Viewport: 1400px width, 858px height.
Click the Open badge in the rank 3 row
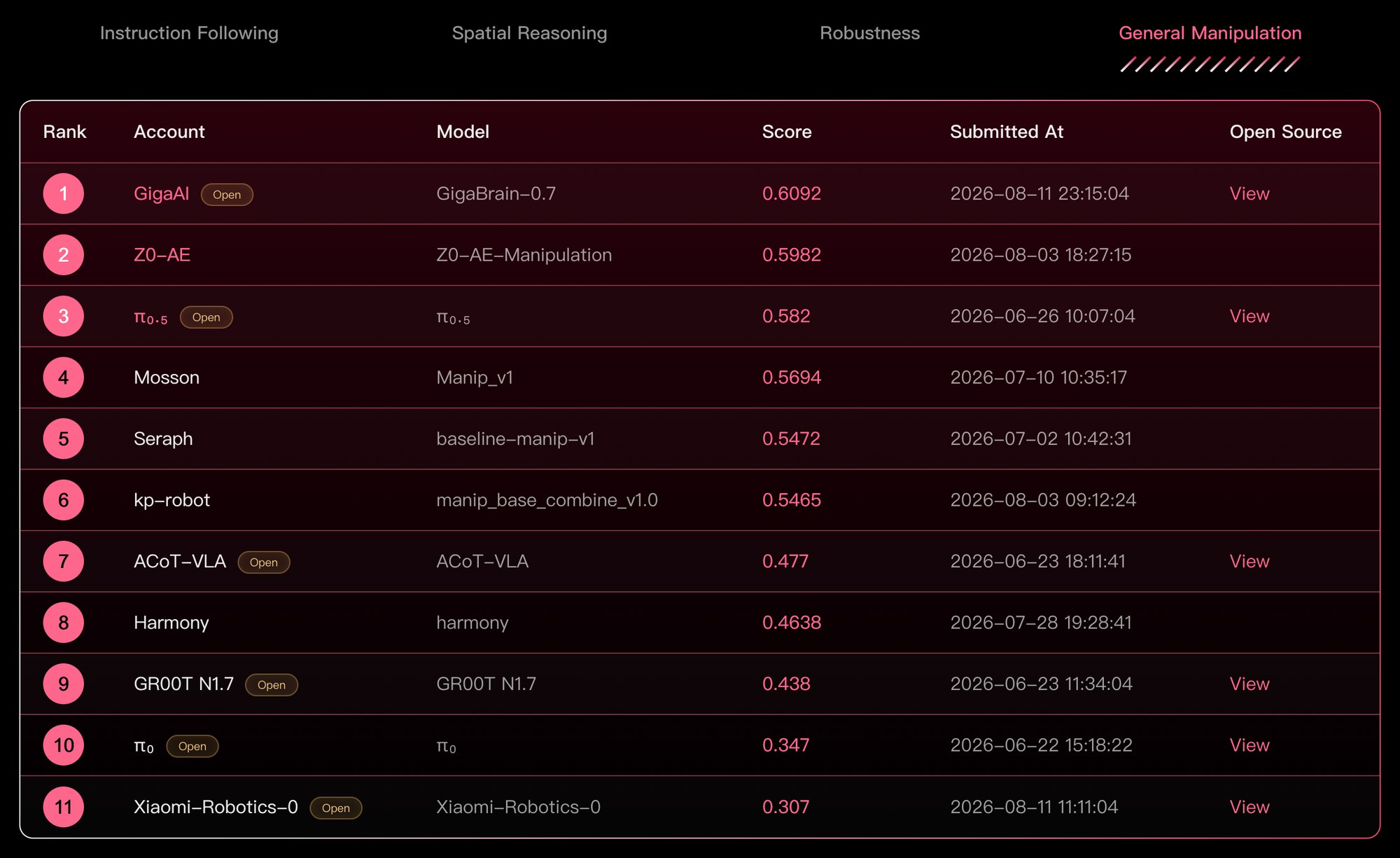pos(206,317)
